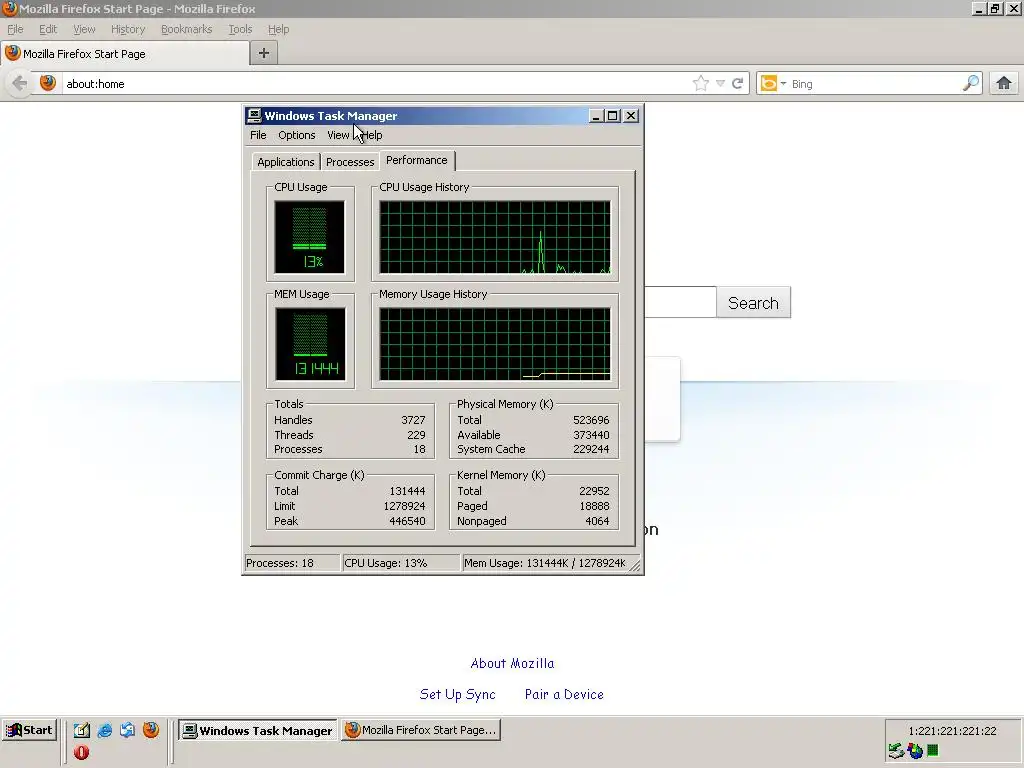The width and height of the screenshot is (1024, 768).
Task: Click Commit Charge Peak value 446540
Action: [408, 521]
